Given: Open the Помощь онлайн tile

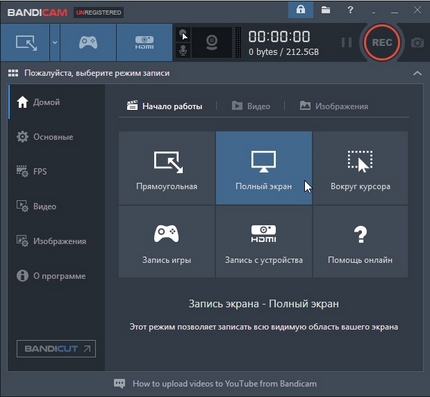Looking at the screenshot, I should coord(360,241).
